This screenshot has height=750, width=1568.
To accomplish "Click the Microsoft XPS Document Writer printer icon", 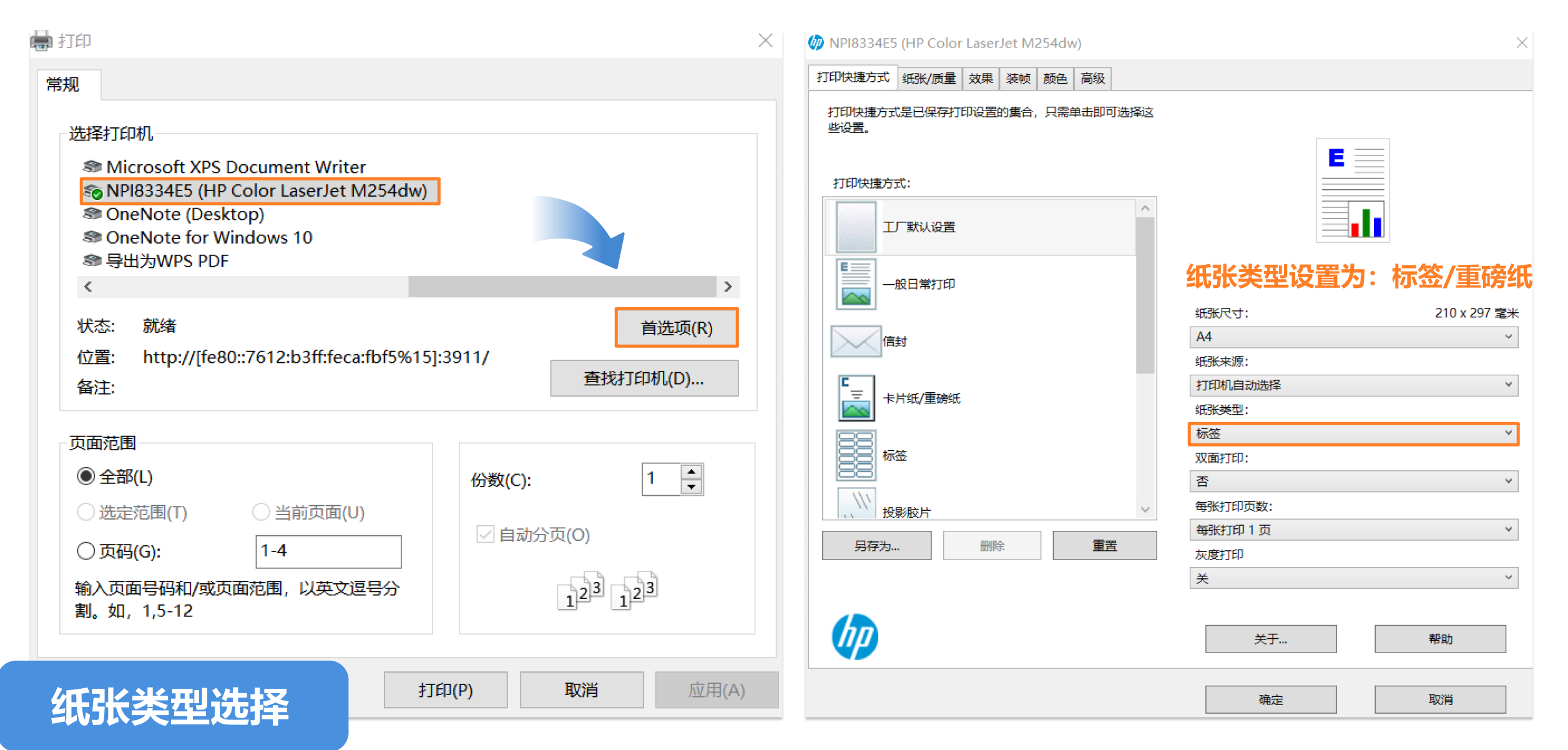I will pos(92,167).
